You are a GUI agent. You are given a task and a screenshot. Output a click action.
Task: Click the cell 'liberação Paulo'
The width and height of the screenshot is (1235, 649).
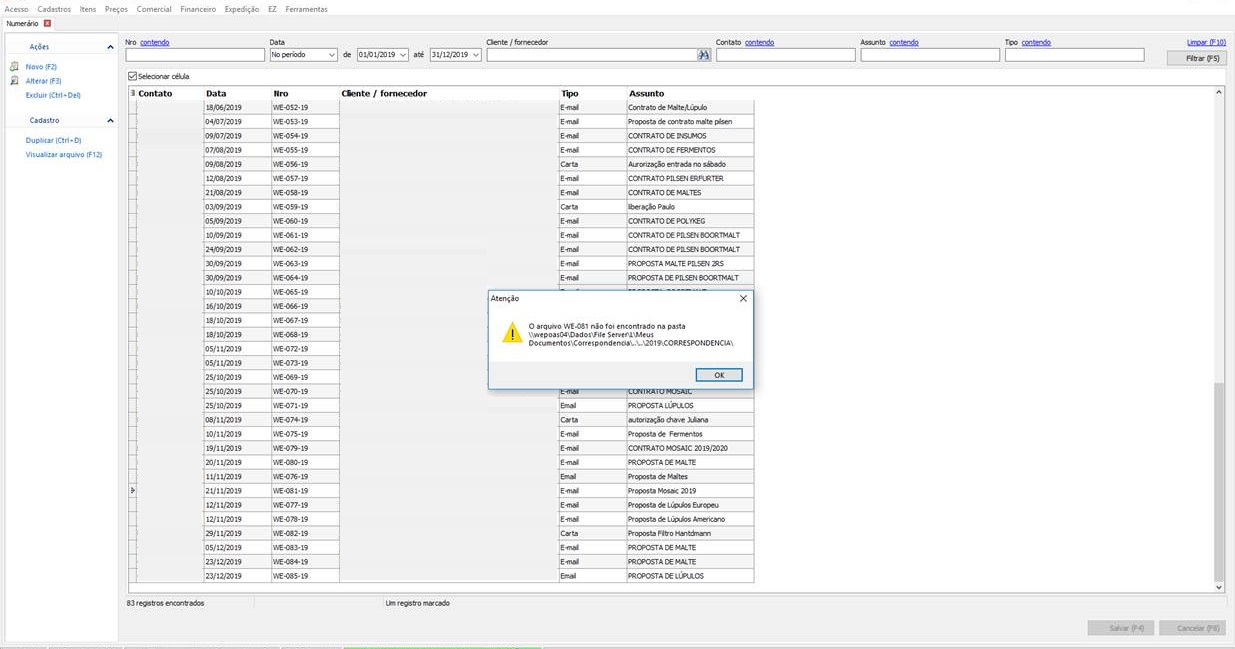click(689, 207)
